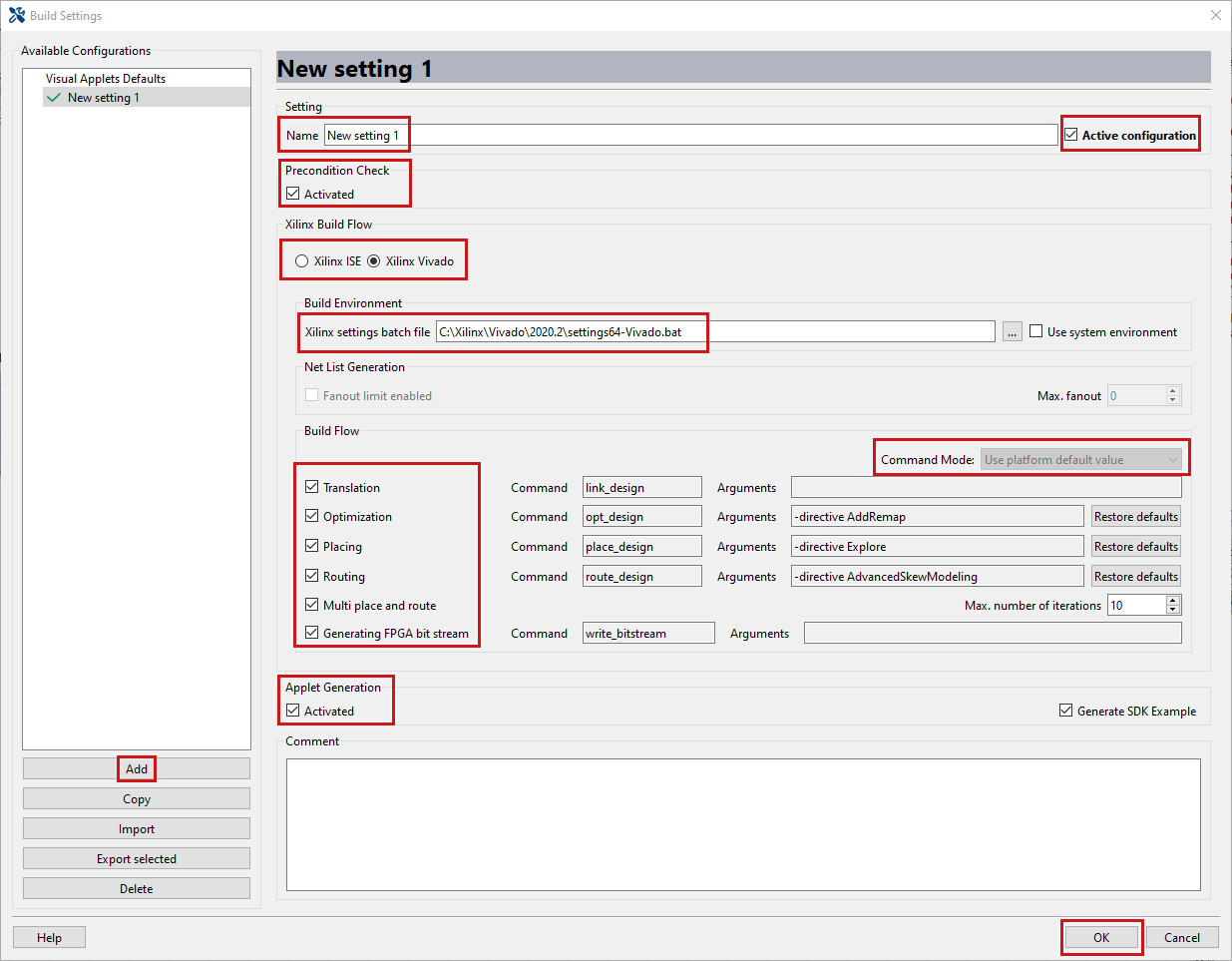This screenshot has width=1232, height=961.
Task: Click the Max fanout up arrow
Action: (x=1174, y=389)
